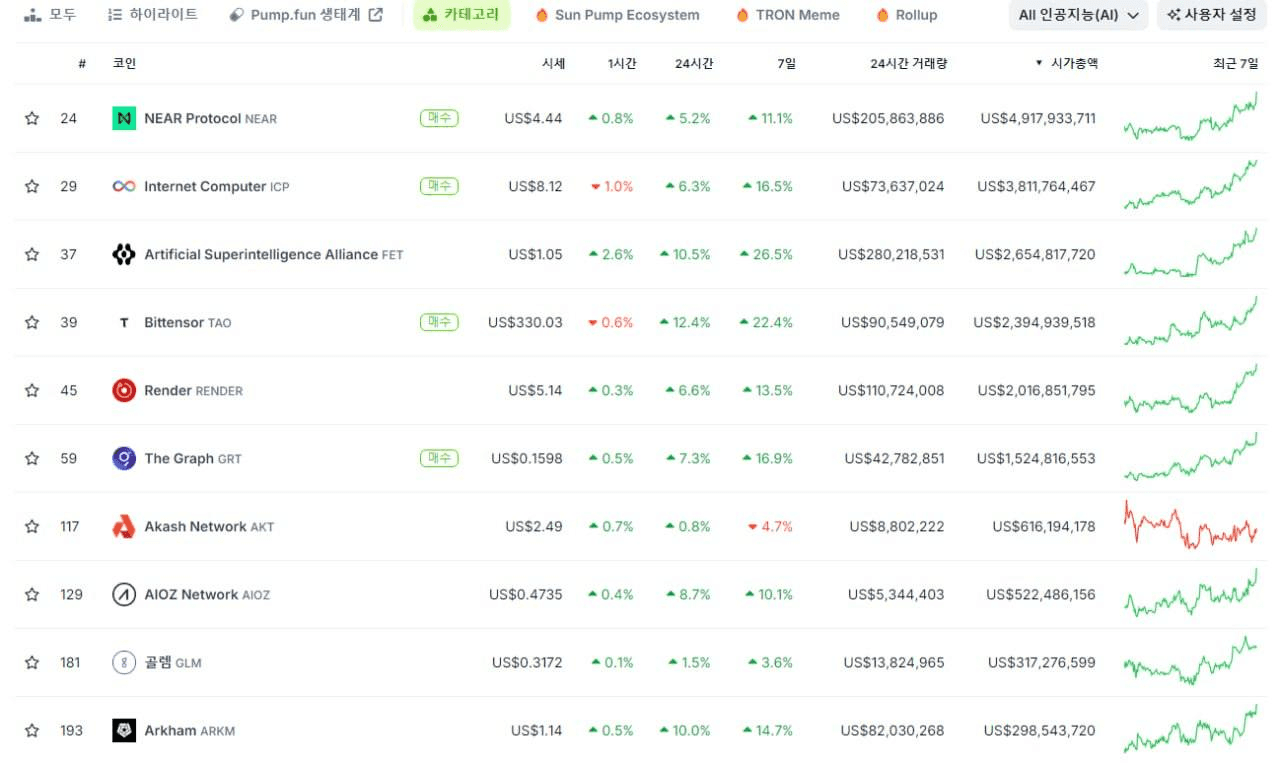The width and height of the screenshot is (1280, 763).
Task: Click the Akash Network red logo
Action: (x=124, y=526)
